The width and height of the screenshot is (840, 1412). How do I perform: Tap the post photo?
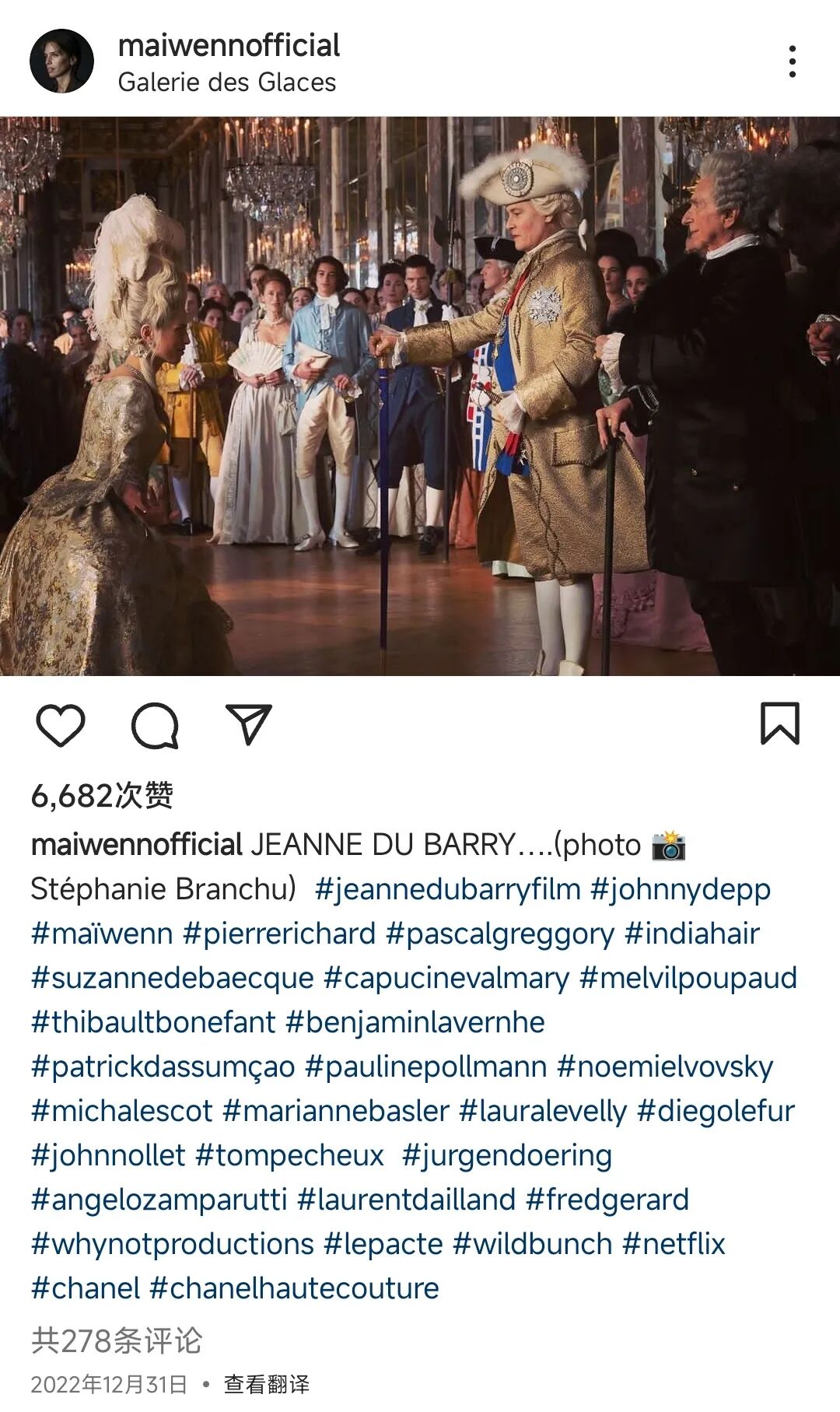click(420, 396)
